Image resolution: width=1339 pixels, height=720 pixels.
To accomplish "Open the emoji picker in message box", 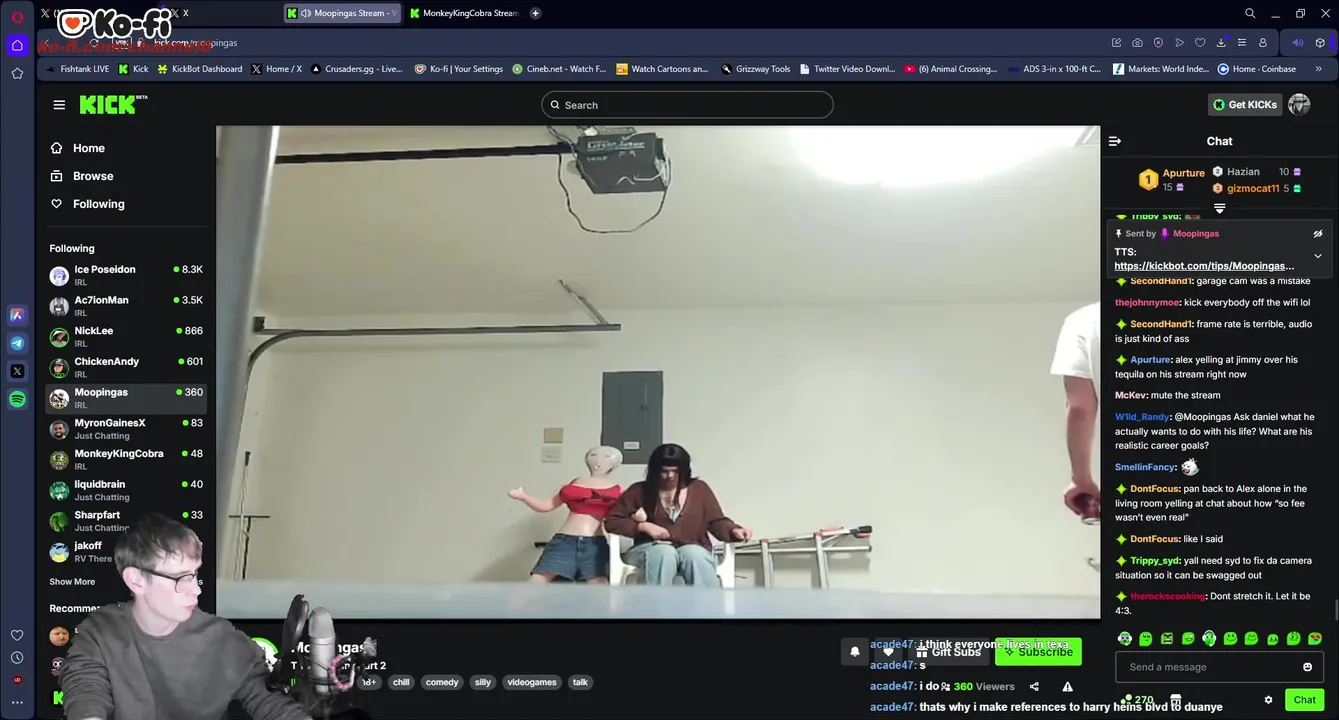I will coord(1307,667).
